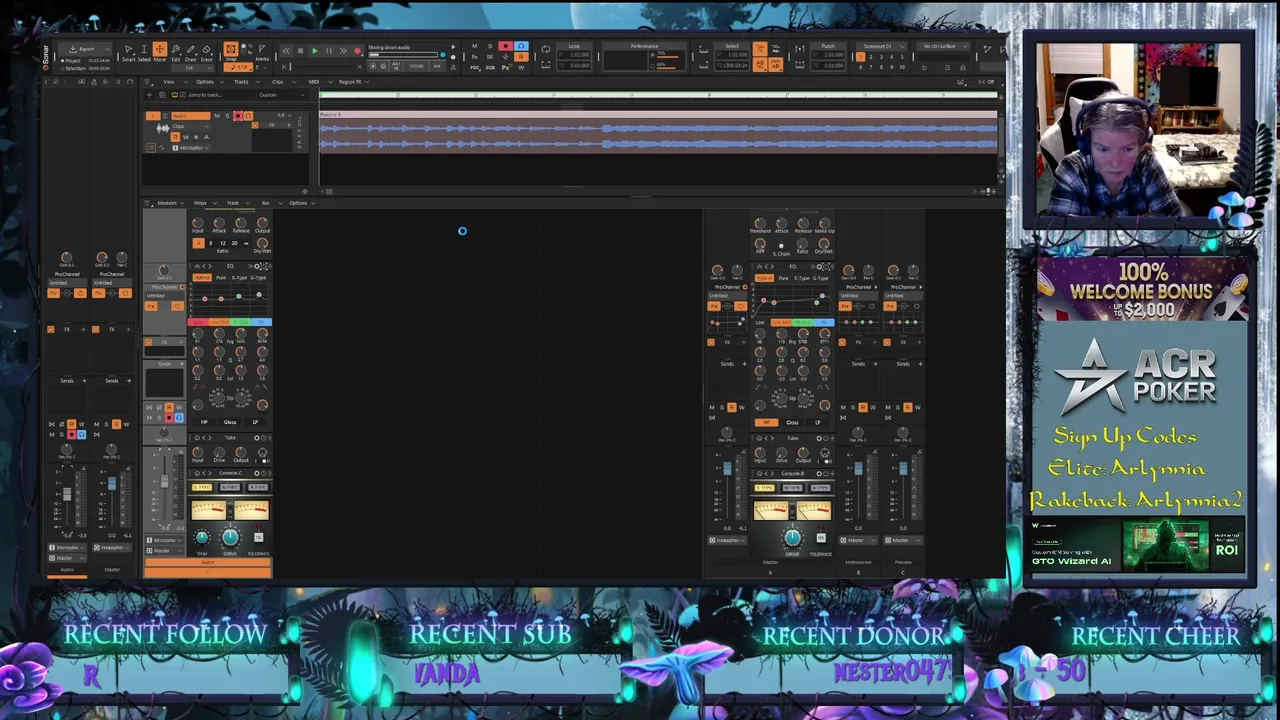Open the Audio track Microphone input dropdown
The height and width of the screenshot is (720, 1280).
click(x=191, y=148)
